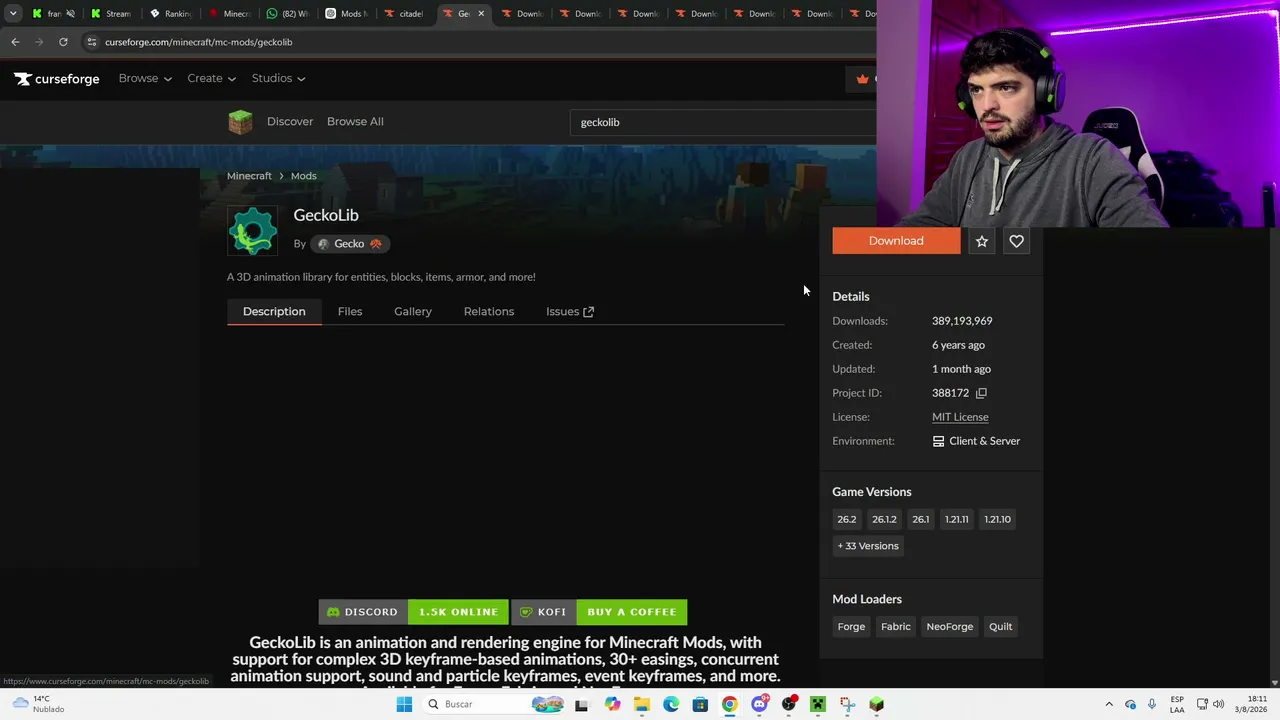Open the tab search dropdown

[x=12, y=14]
